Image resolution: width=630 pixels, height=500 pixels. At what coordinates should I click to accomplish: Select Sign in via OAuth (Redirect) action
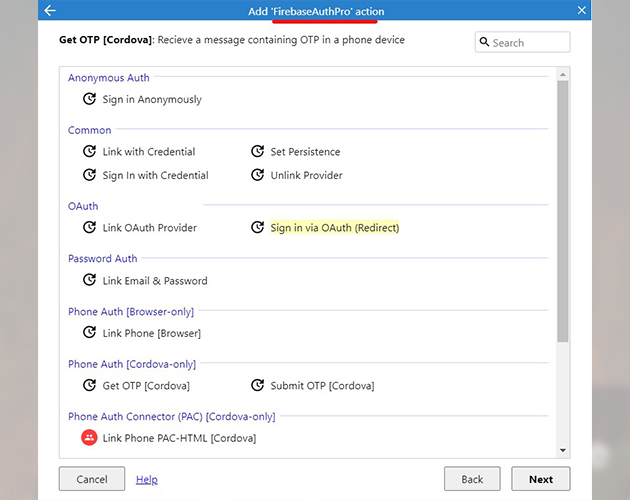click(334, 228)
